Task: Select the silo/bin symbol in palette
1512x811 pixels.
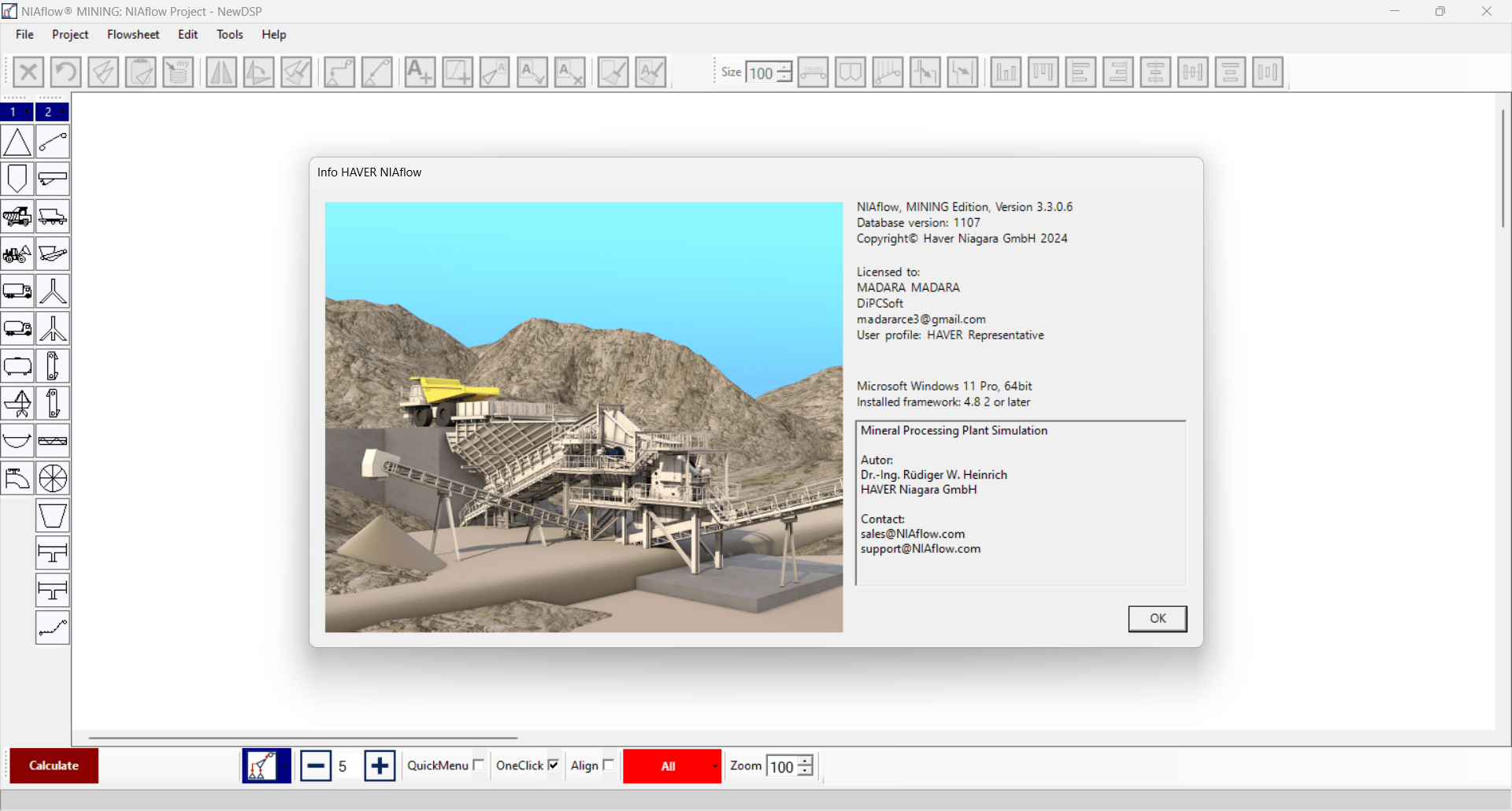Action: [x=17, y=179]
